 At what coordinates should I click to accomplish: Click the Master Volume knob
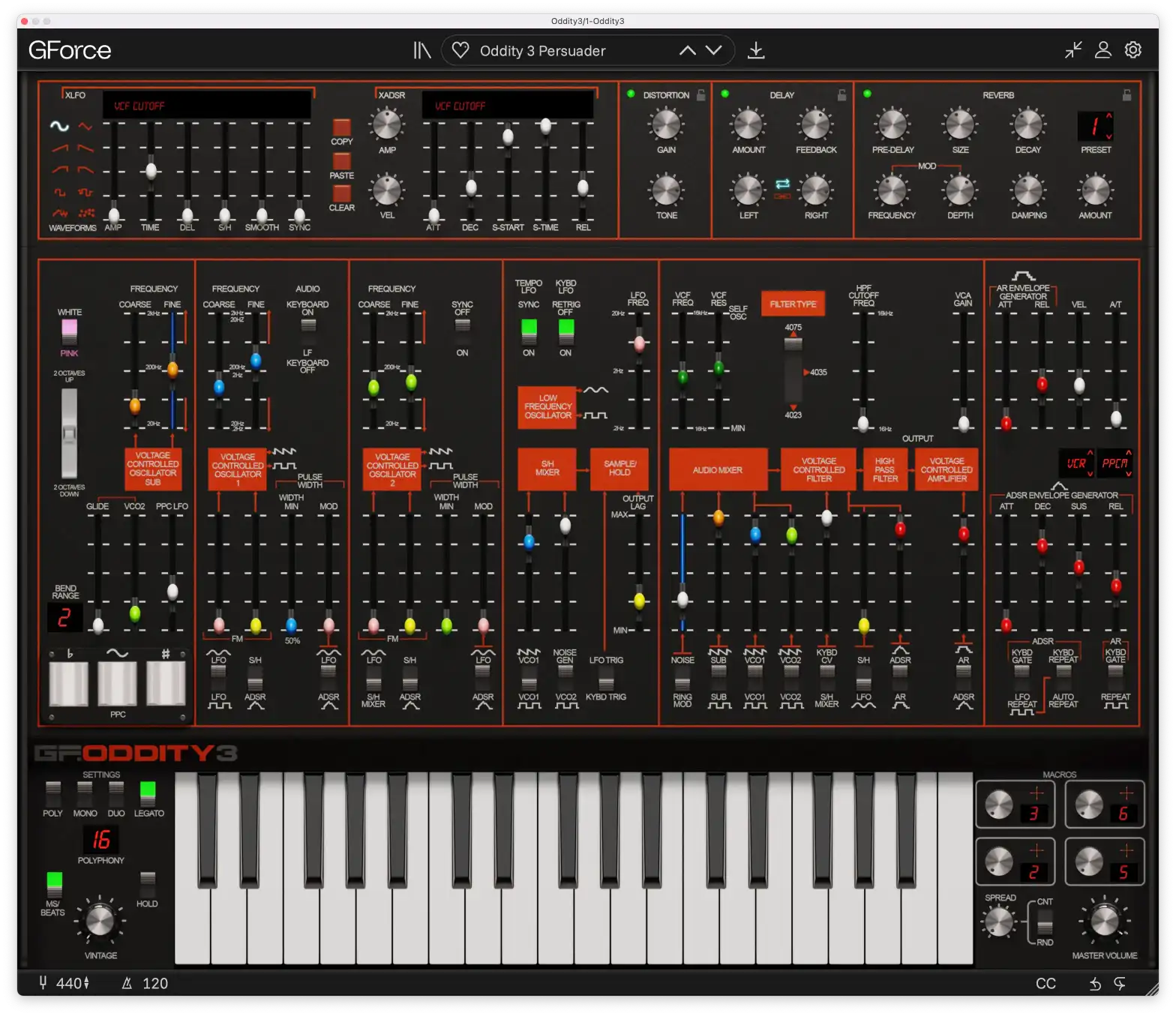point(1105,921)
